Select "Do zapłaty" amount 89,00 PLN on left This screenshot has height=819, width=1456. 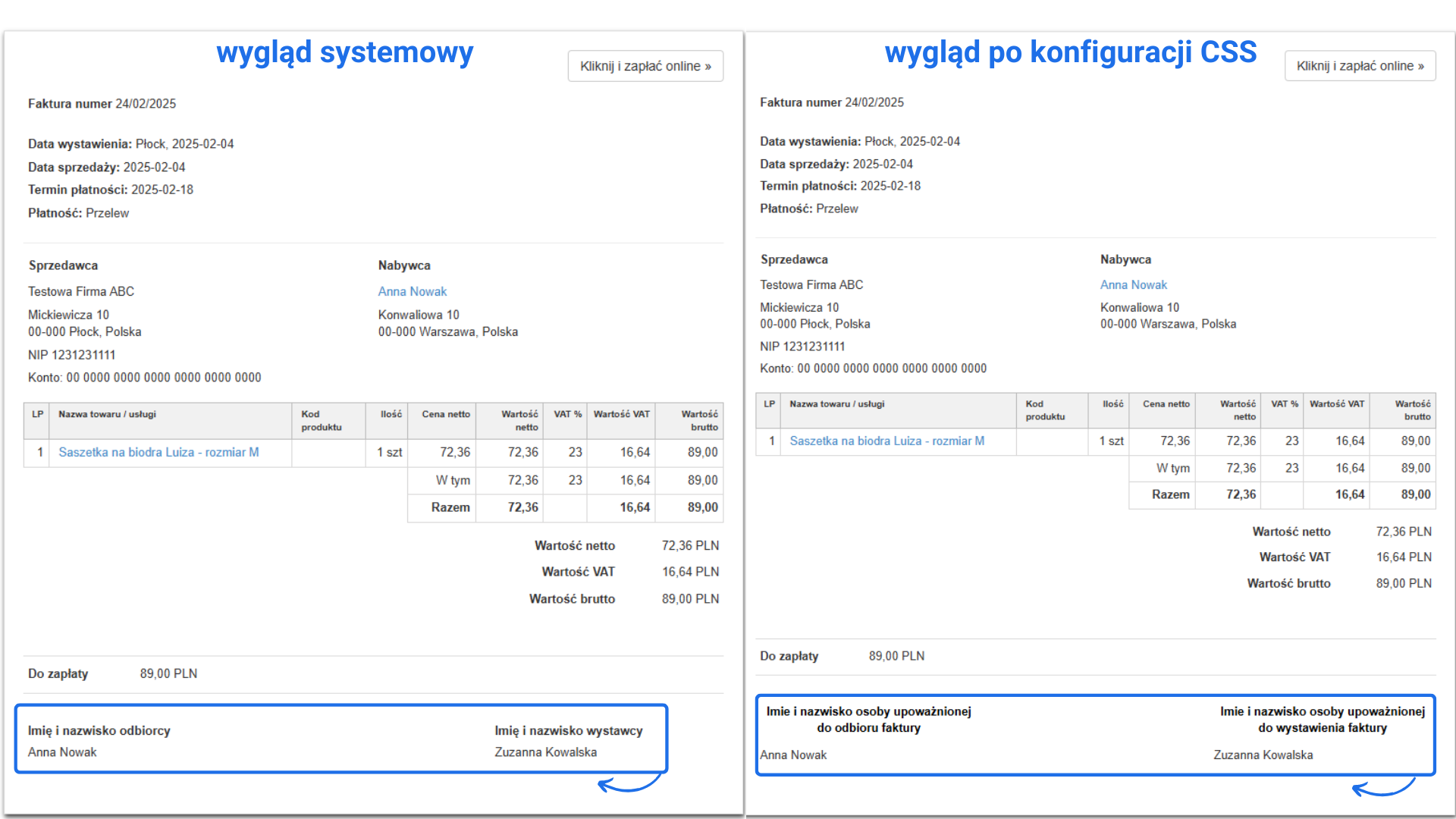[168, 673]
